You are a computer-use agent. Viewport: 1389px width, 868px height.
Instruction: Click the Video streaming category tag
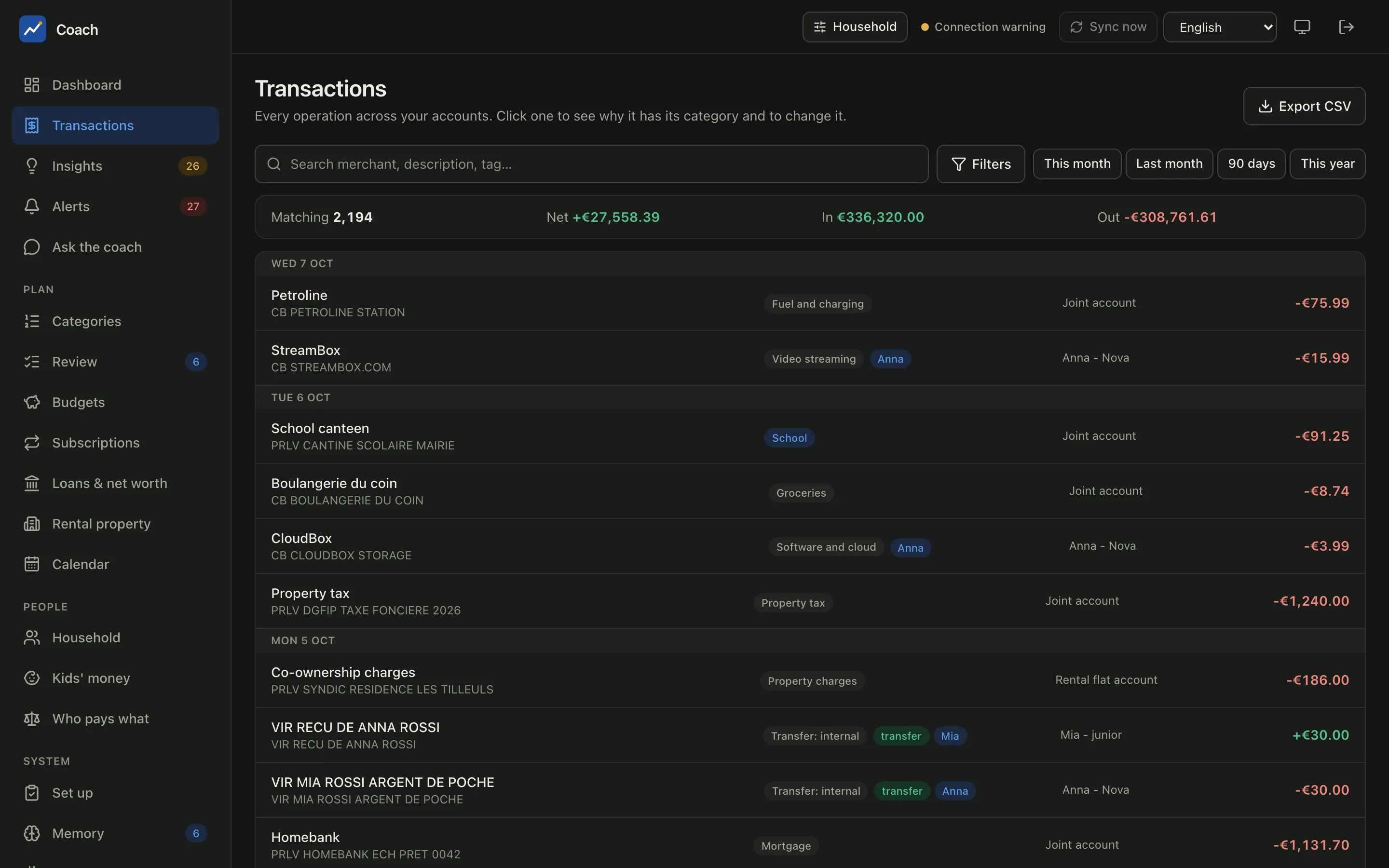point(813,359)
